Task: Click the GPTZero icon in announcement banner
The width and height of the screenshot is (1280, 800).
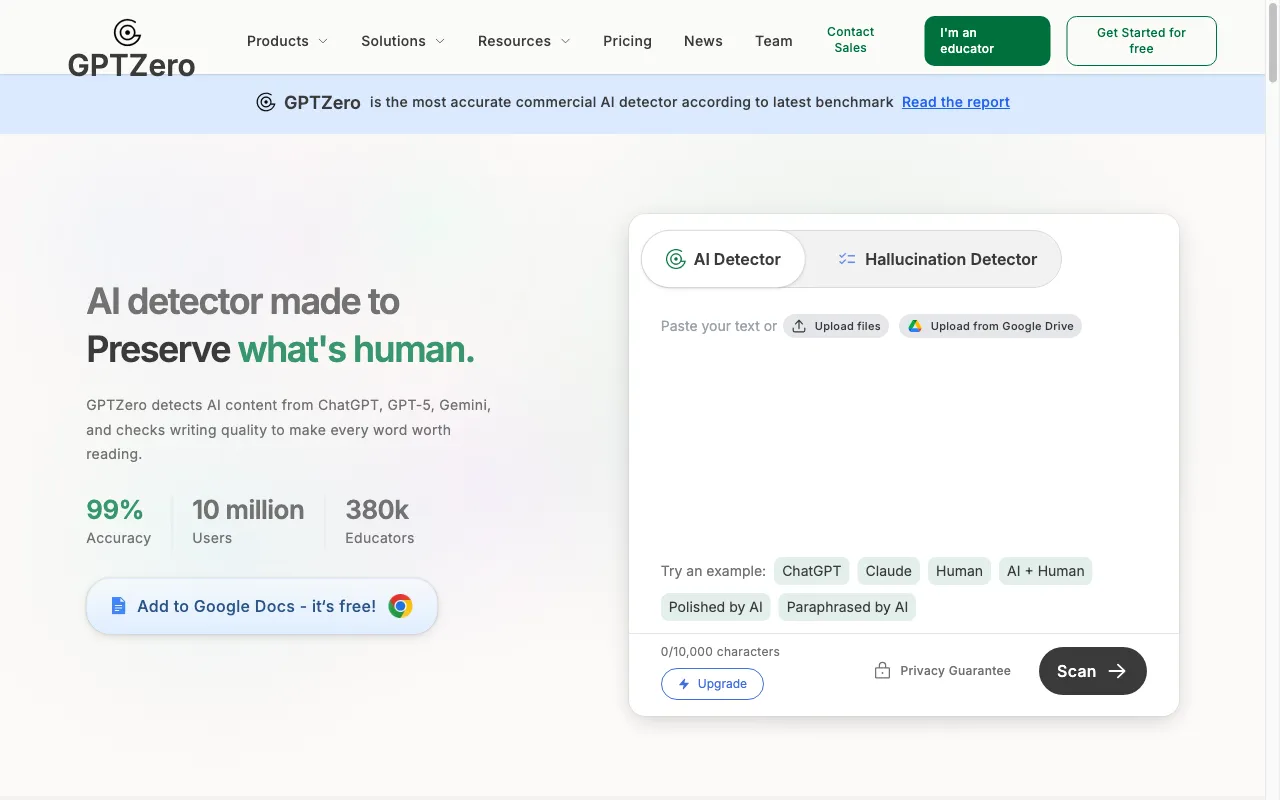Action: (266, 102)
